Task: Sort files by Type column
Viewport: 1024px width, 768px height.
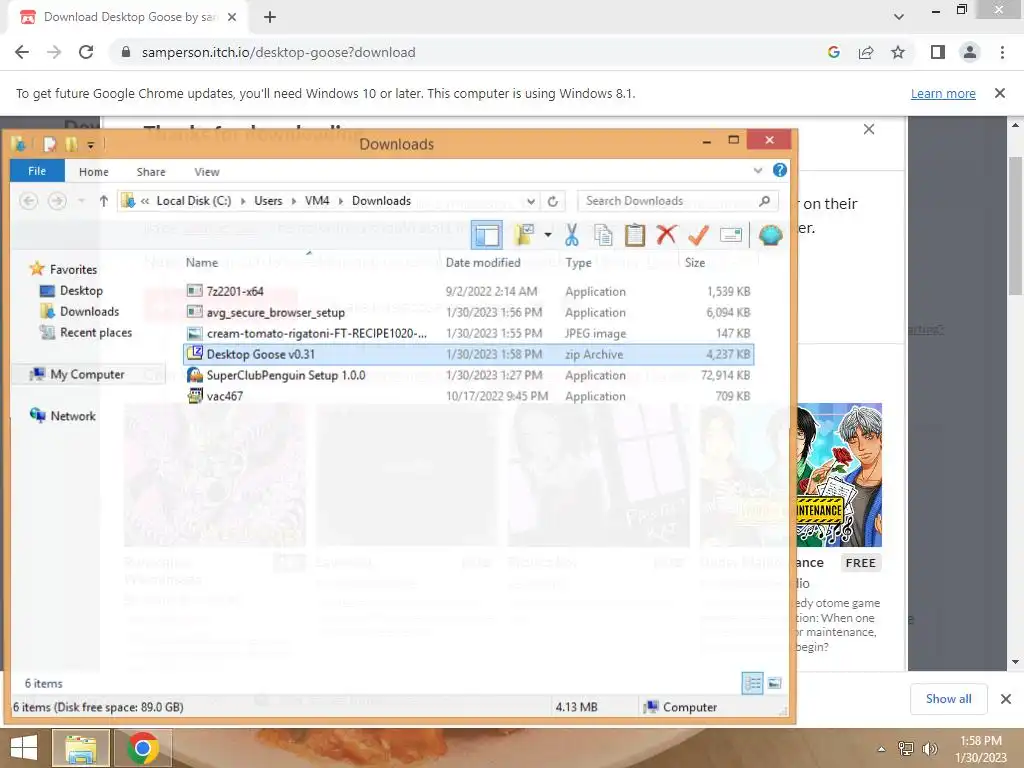Action: tap(578, 263)
